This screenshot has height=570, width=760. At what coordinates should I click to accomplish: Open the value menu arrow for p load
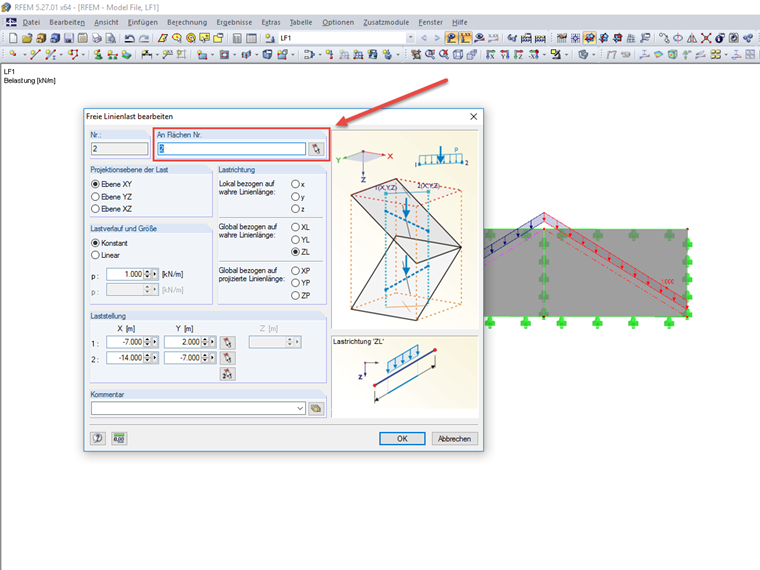[x=155, y=274]
